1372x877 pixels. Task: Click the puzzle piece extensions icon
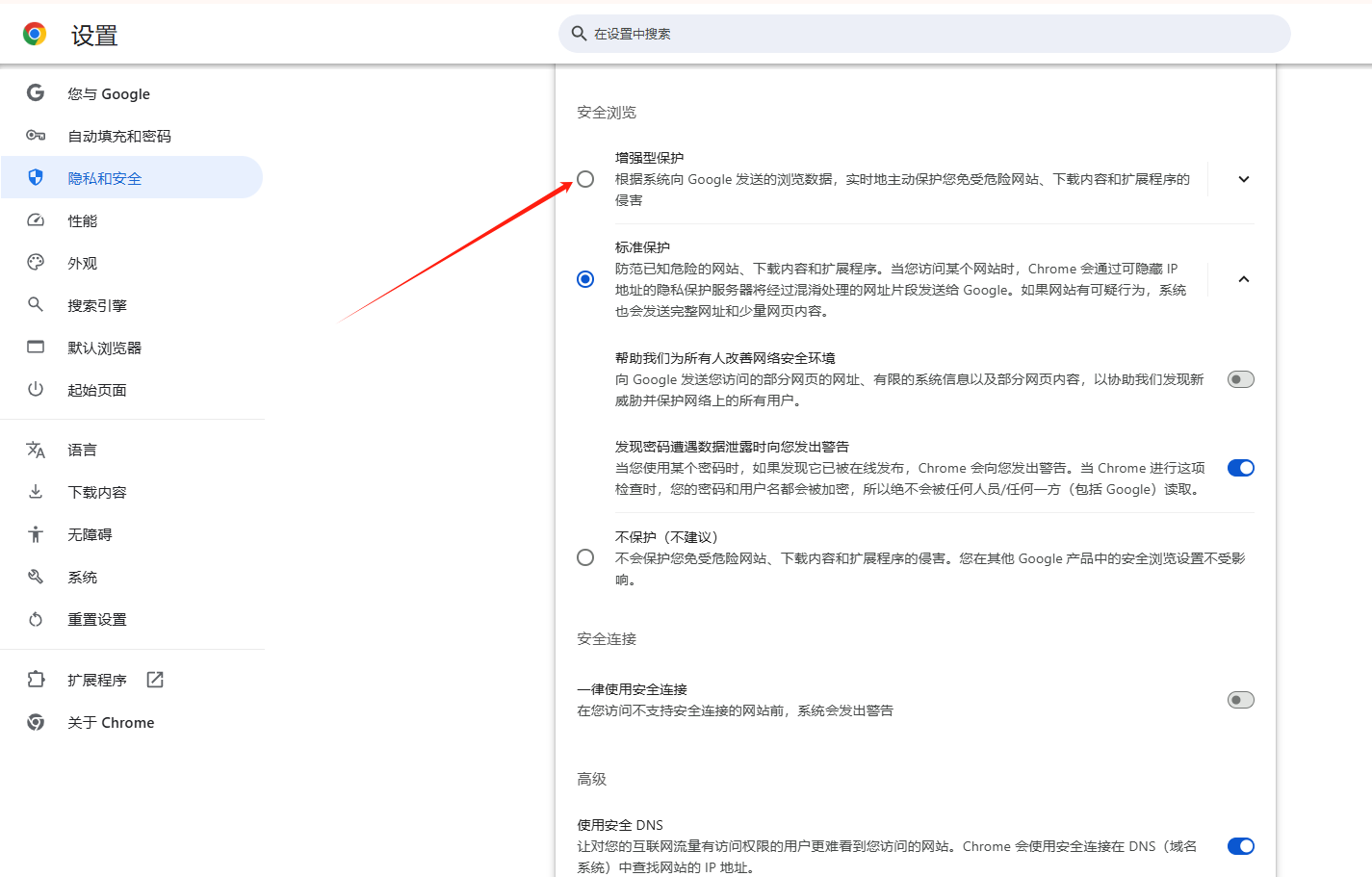click(x=36, y=680)
